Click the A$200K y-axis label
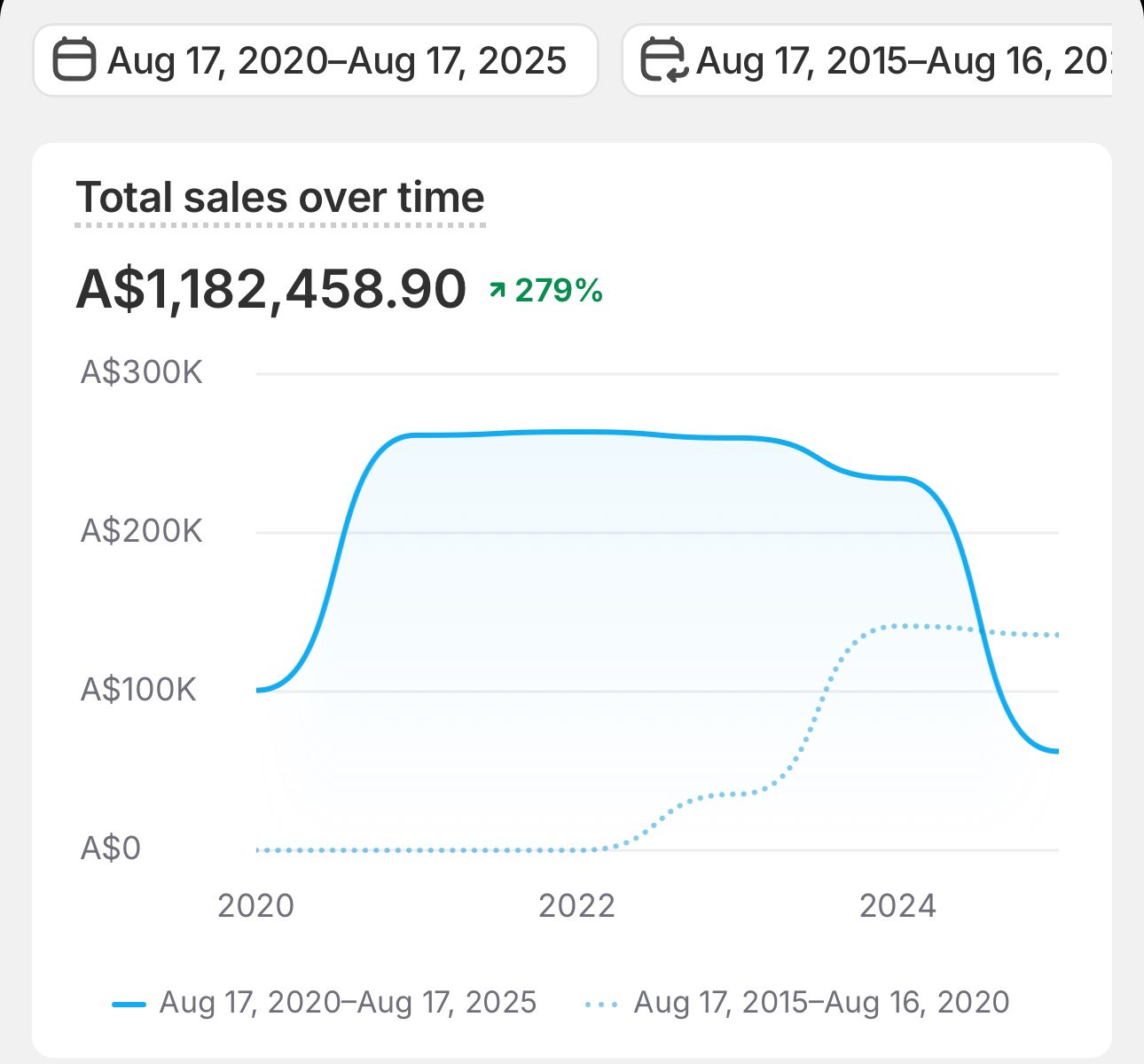This screenshot has width=1144, height=1064. 142,531
